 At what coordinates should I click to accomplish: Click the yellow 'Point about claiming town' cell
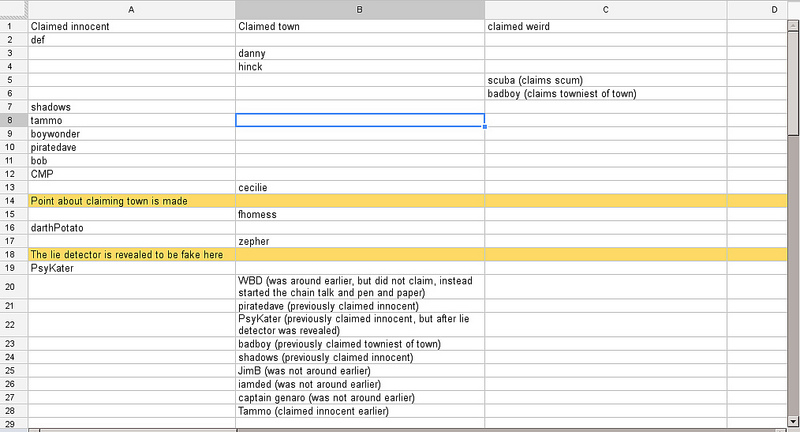pyautogui.click(x=132, y=200)
